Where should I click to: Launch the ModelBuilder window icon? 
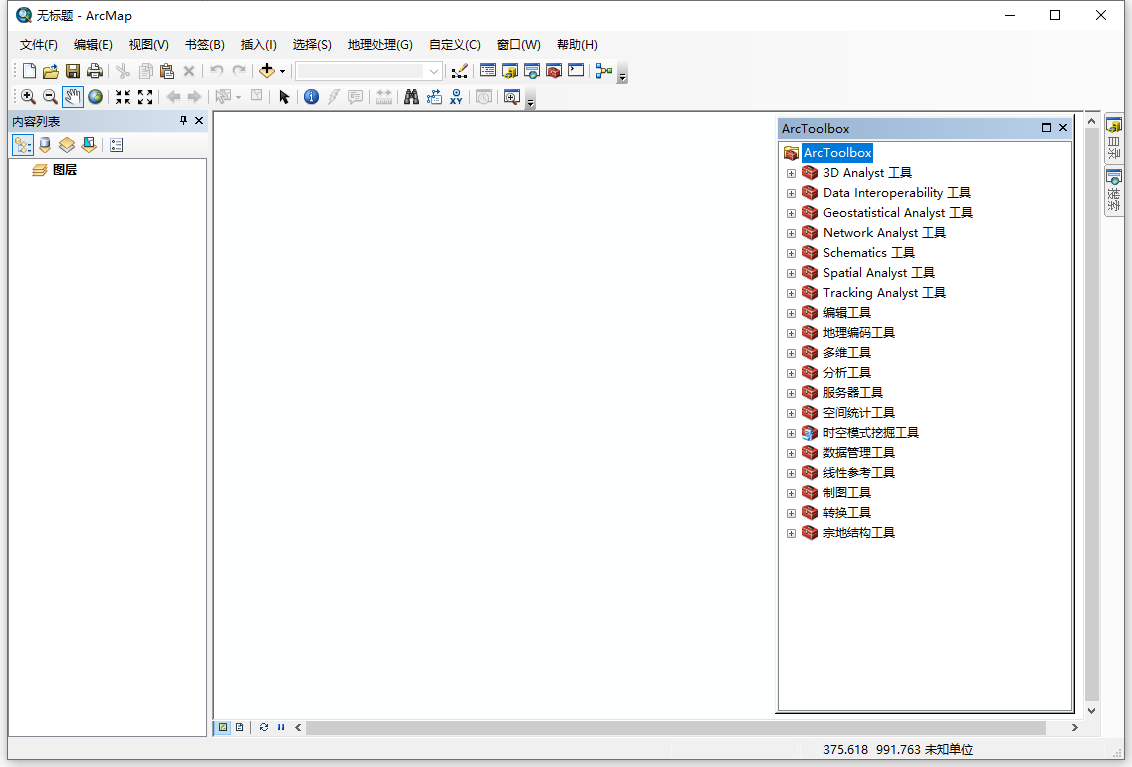tap(604, 71)
